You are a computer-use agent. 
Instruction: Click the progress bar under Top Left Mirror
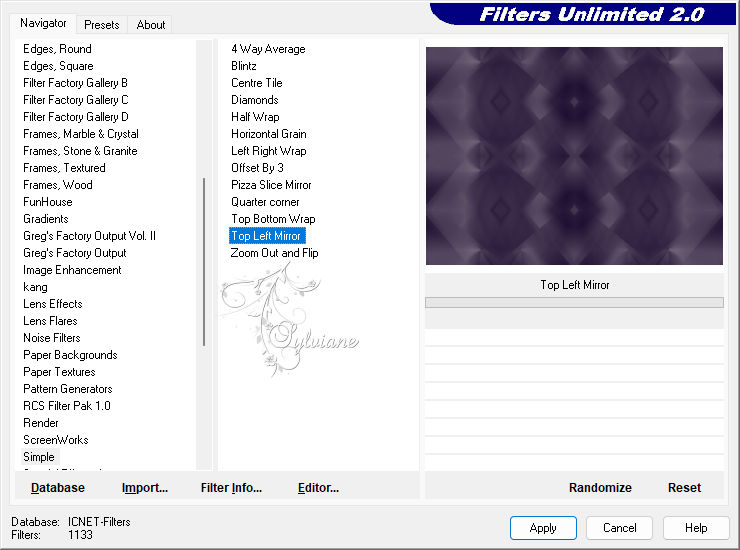click(574, 303)
